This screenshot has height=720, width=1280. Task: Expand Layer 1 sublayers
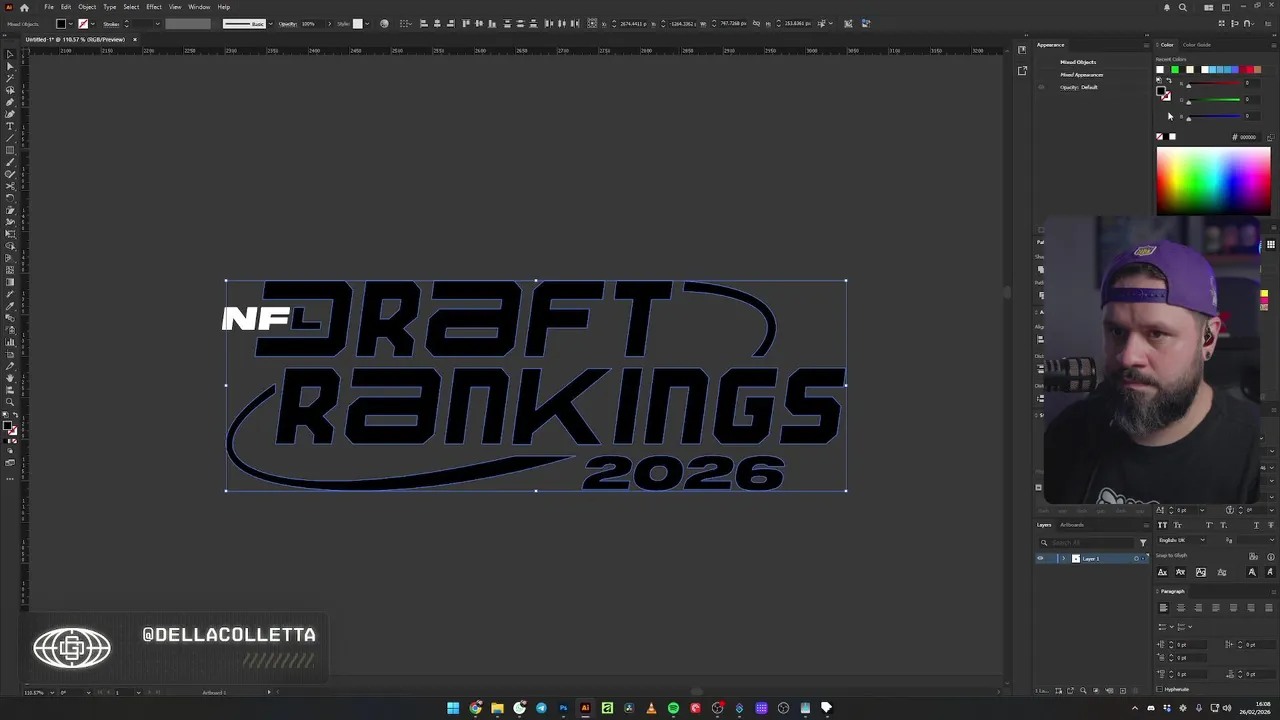click(x=1063, y=558)
